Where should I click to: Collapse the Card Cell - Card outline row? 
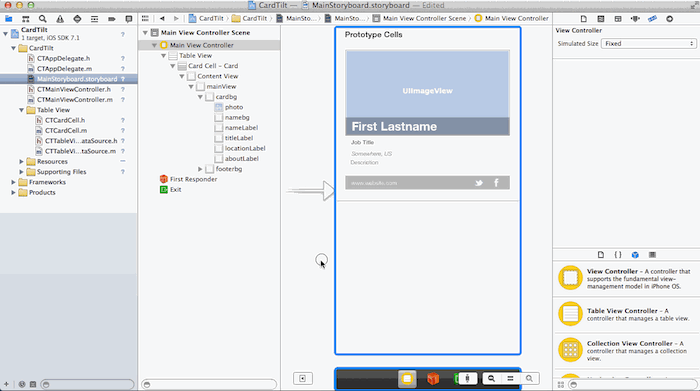tap(173, 66)
